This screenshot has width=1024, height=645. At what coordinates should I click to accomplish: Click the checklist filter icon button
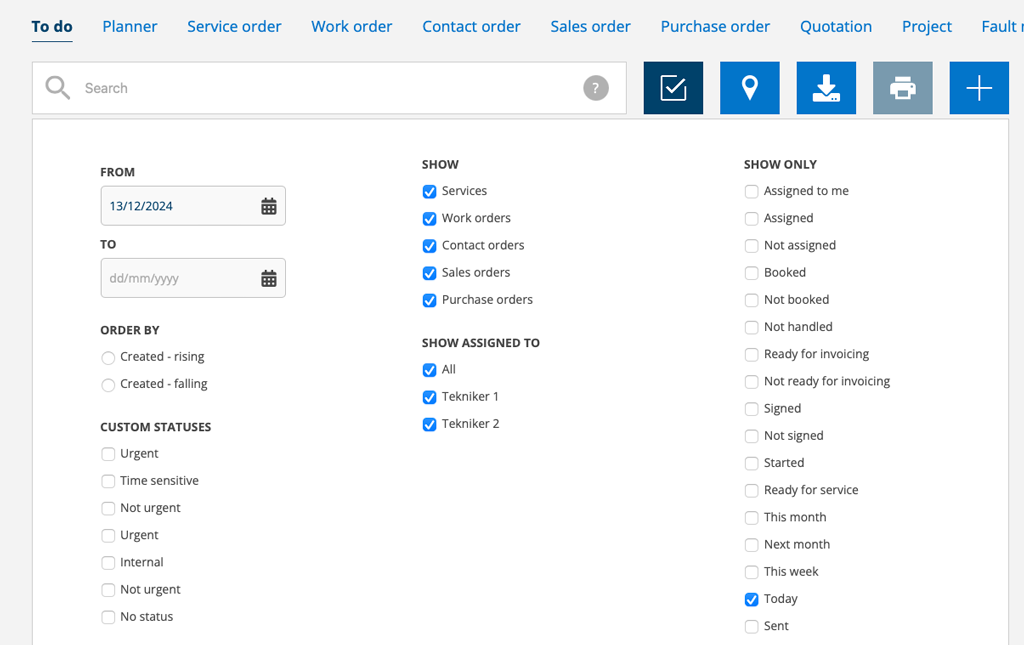click(674, 88)
